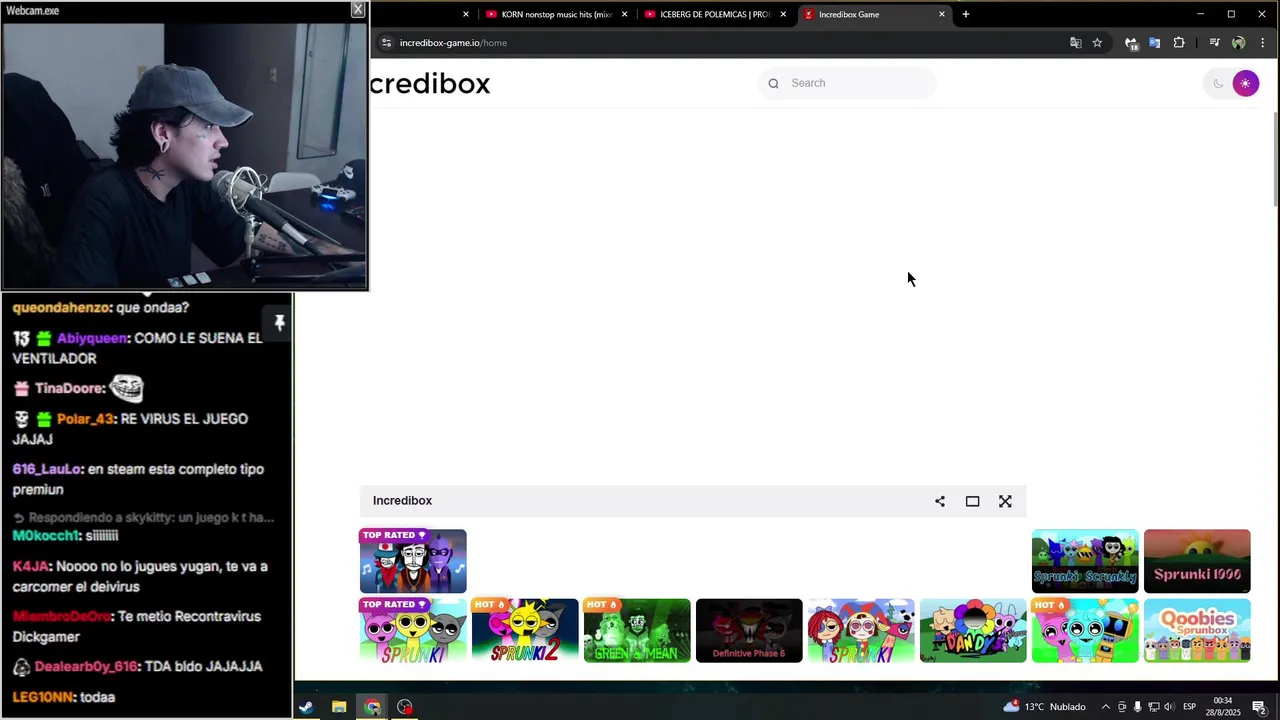
Task: Switch the ESP keyboard language
Action: [x=1190, y=707]
